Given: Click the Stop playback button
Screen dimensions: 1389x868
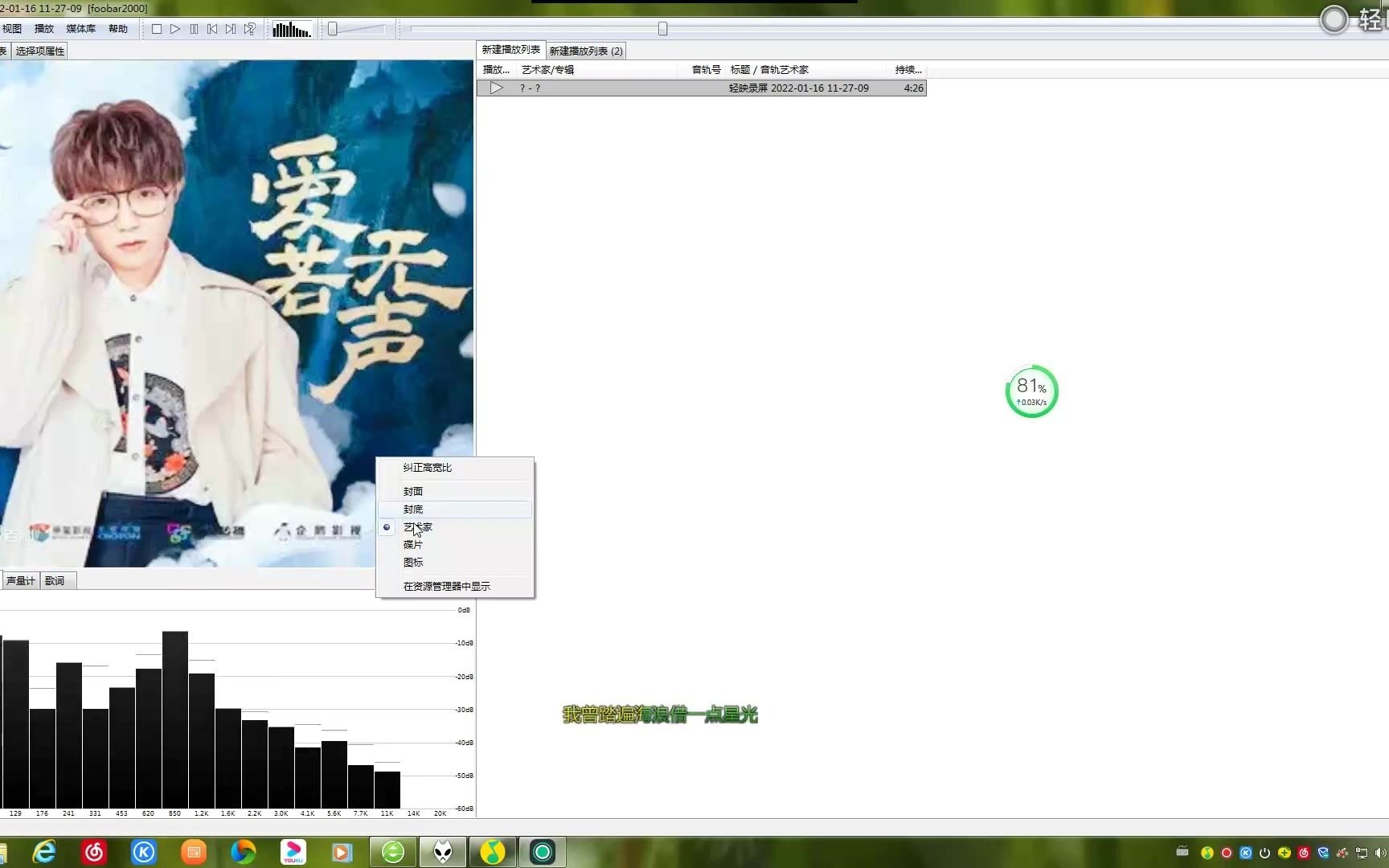Looking at the screenshot, I should (157, 29).
